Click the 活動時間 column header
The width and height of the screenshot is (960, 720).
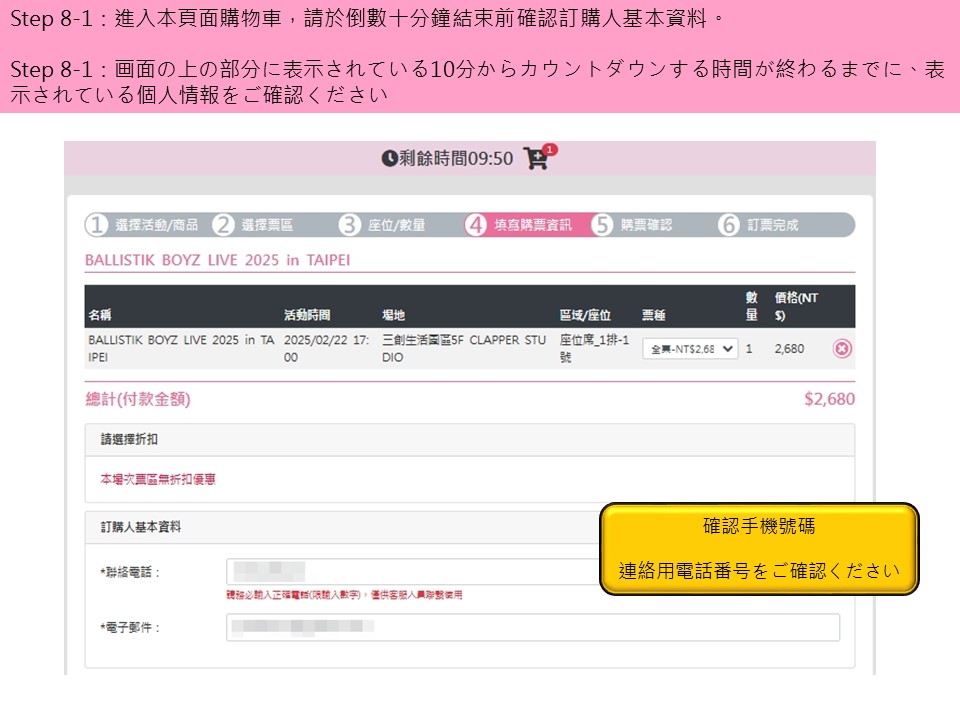click(x=307, y=314)
